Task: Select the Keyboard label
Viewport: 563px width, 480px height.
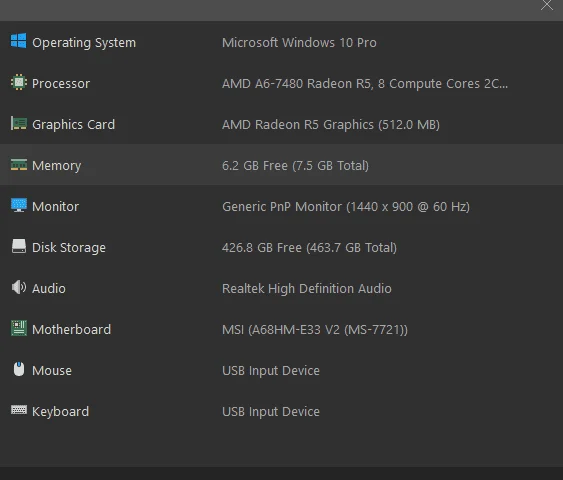Action: (60, 411)
